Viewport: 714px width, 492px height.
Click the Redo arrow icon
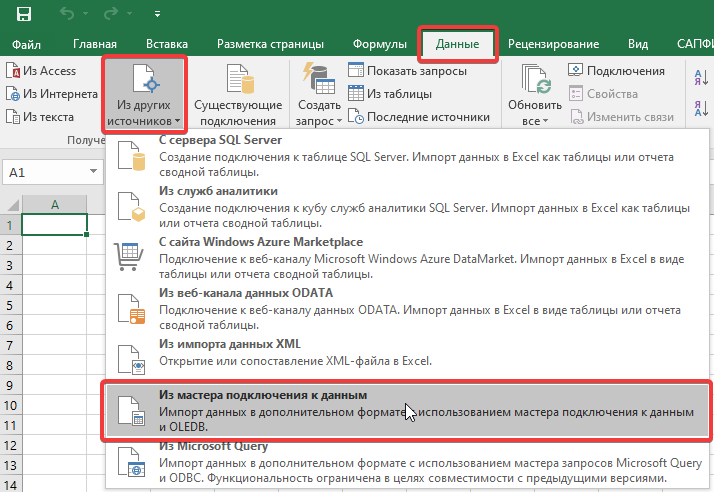pyautogui.click(x=111, y=14)
